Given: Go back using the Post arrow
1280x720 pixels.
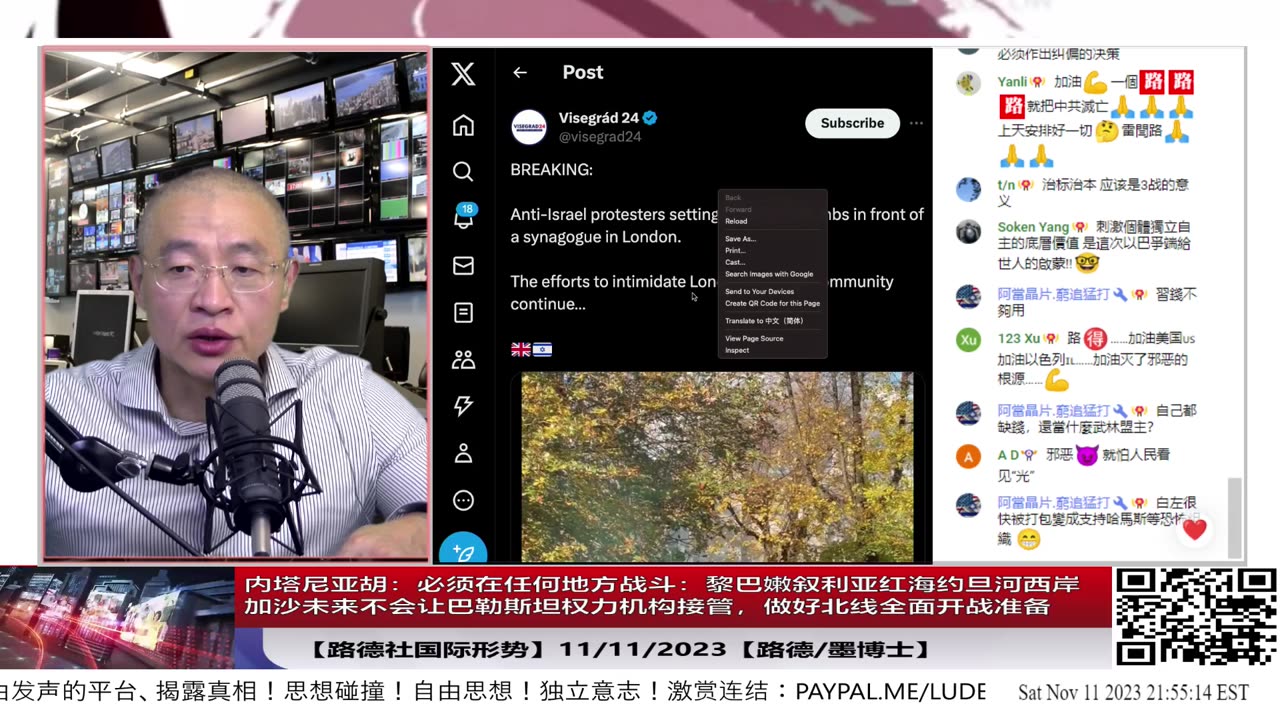Looking at the screenshot, I should 519,72.
